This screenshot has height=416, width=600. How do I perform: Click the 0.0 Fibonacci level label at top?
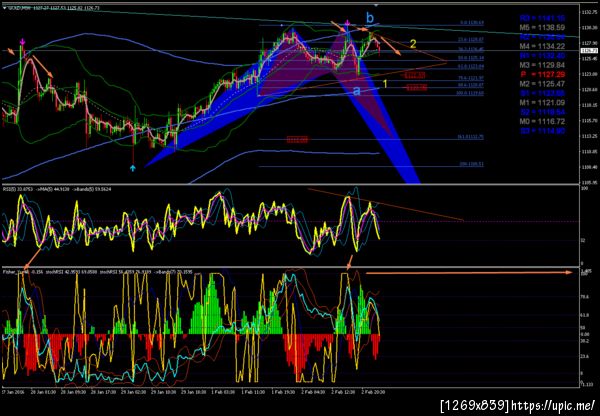471,23
